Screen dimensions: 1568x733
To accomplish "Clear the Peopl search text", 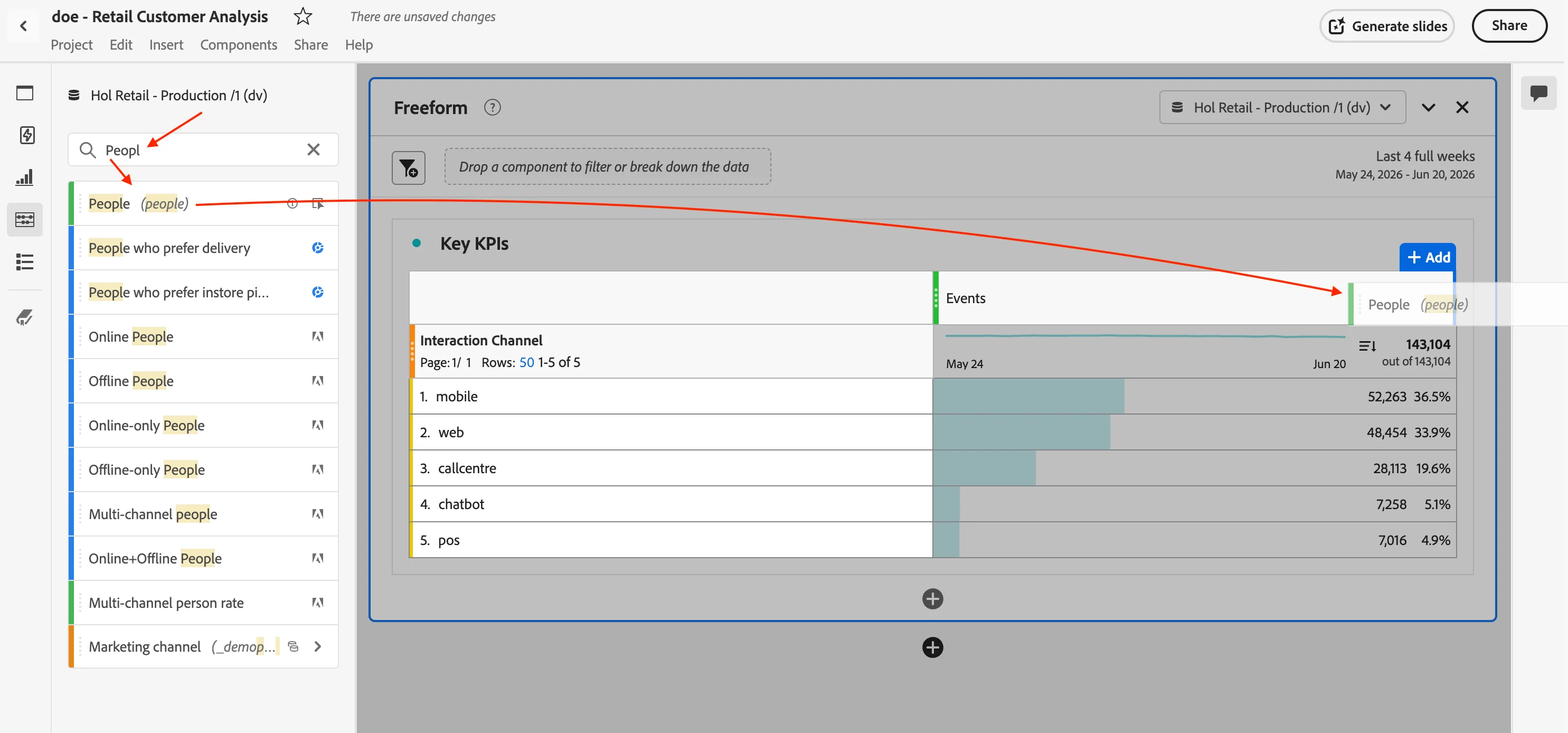I will click(314, 150).
